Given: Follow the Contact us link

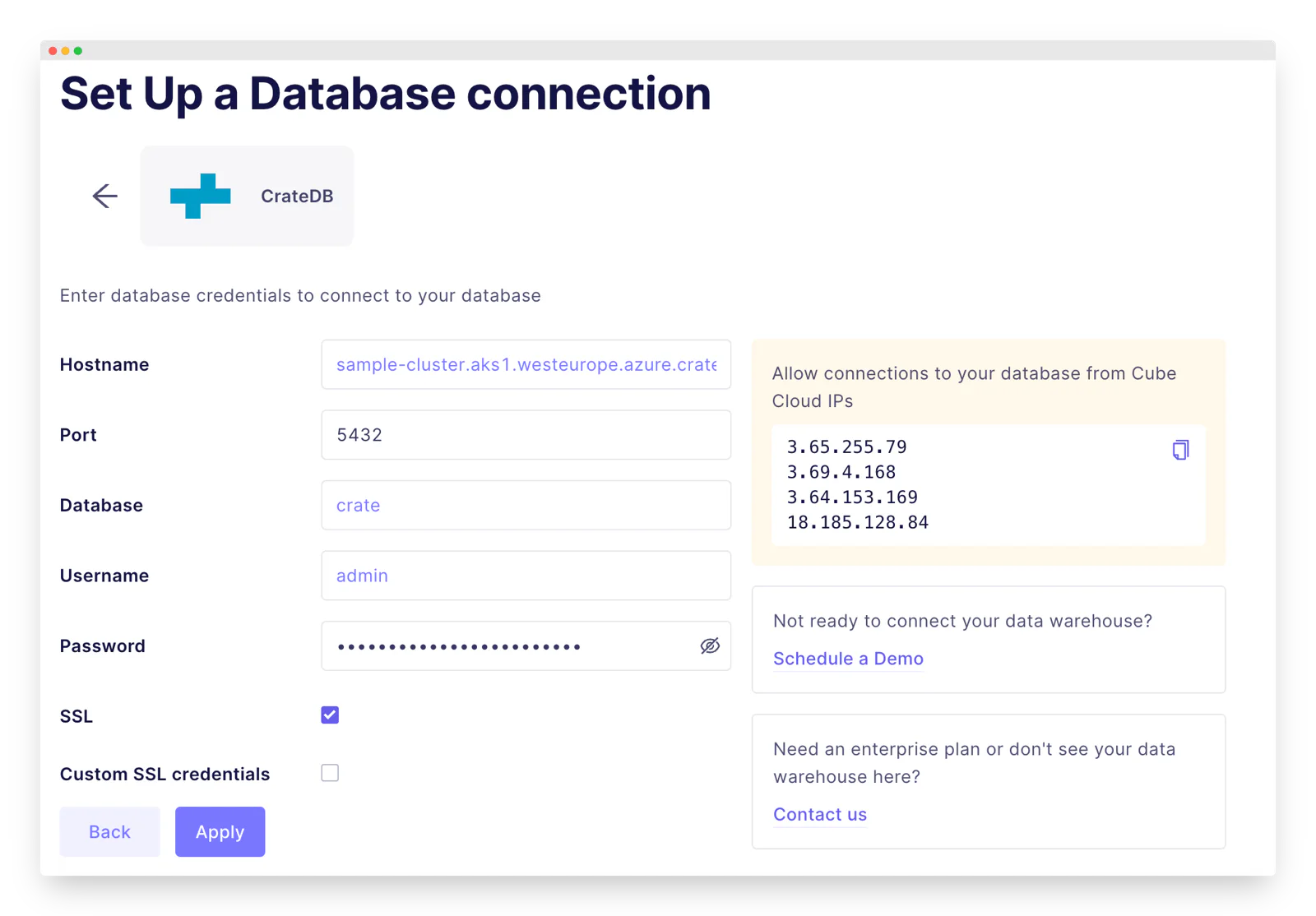Looking at the screenshot, I should (x=820, y=814).
